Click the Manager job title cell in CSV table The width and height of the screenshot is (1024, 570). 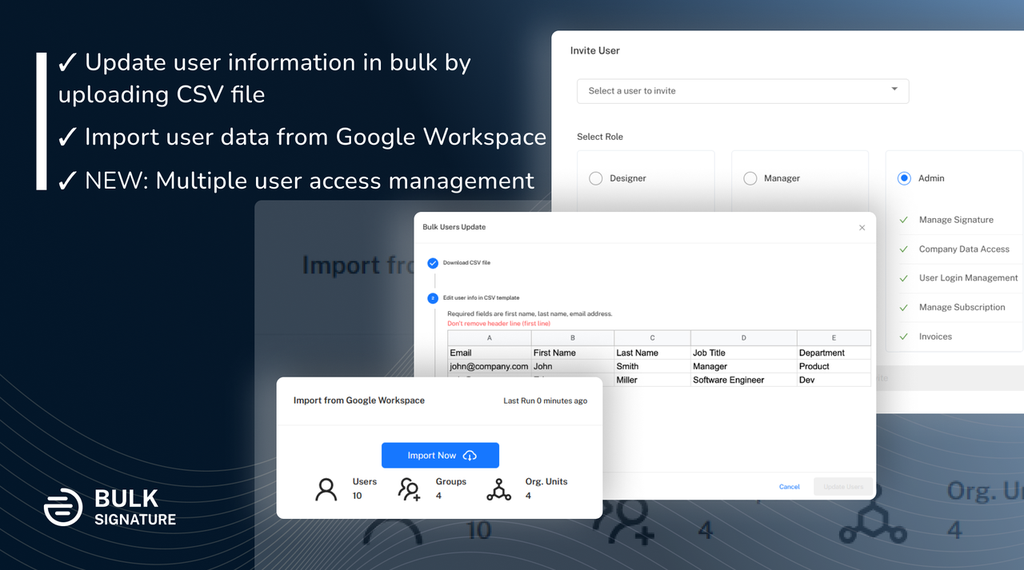744,366
